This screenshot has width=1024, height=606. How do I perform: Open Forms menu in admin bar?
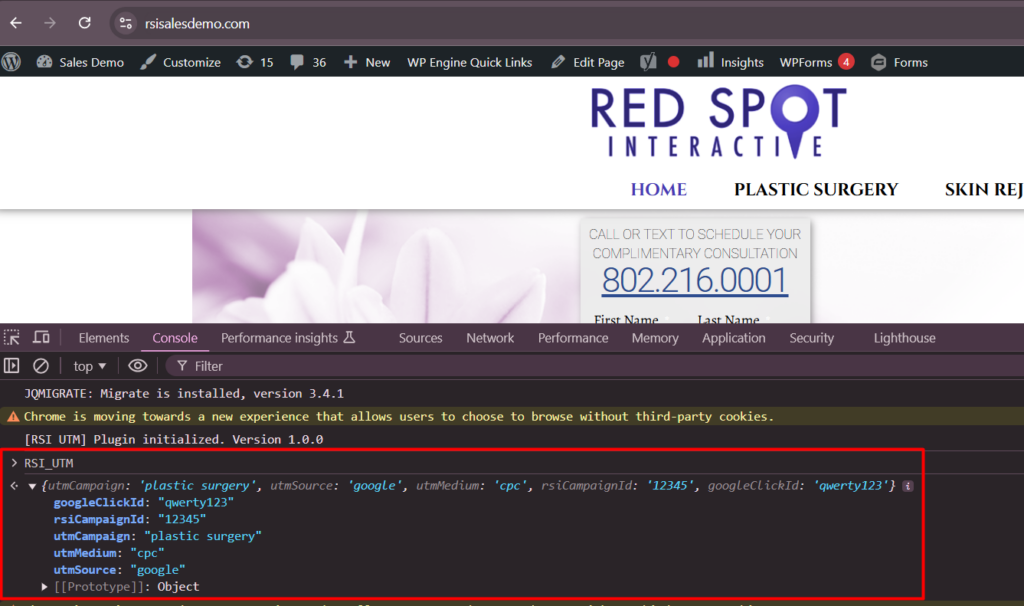(x=899, y=62)
